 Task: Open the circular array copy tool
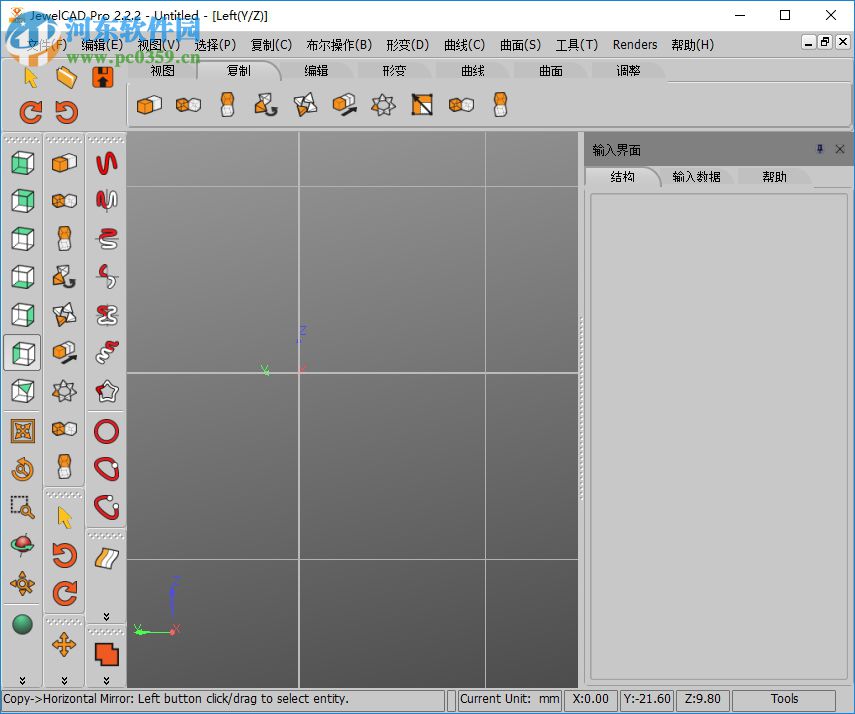pyautogui.click(x=383, y=104)
